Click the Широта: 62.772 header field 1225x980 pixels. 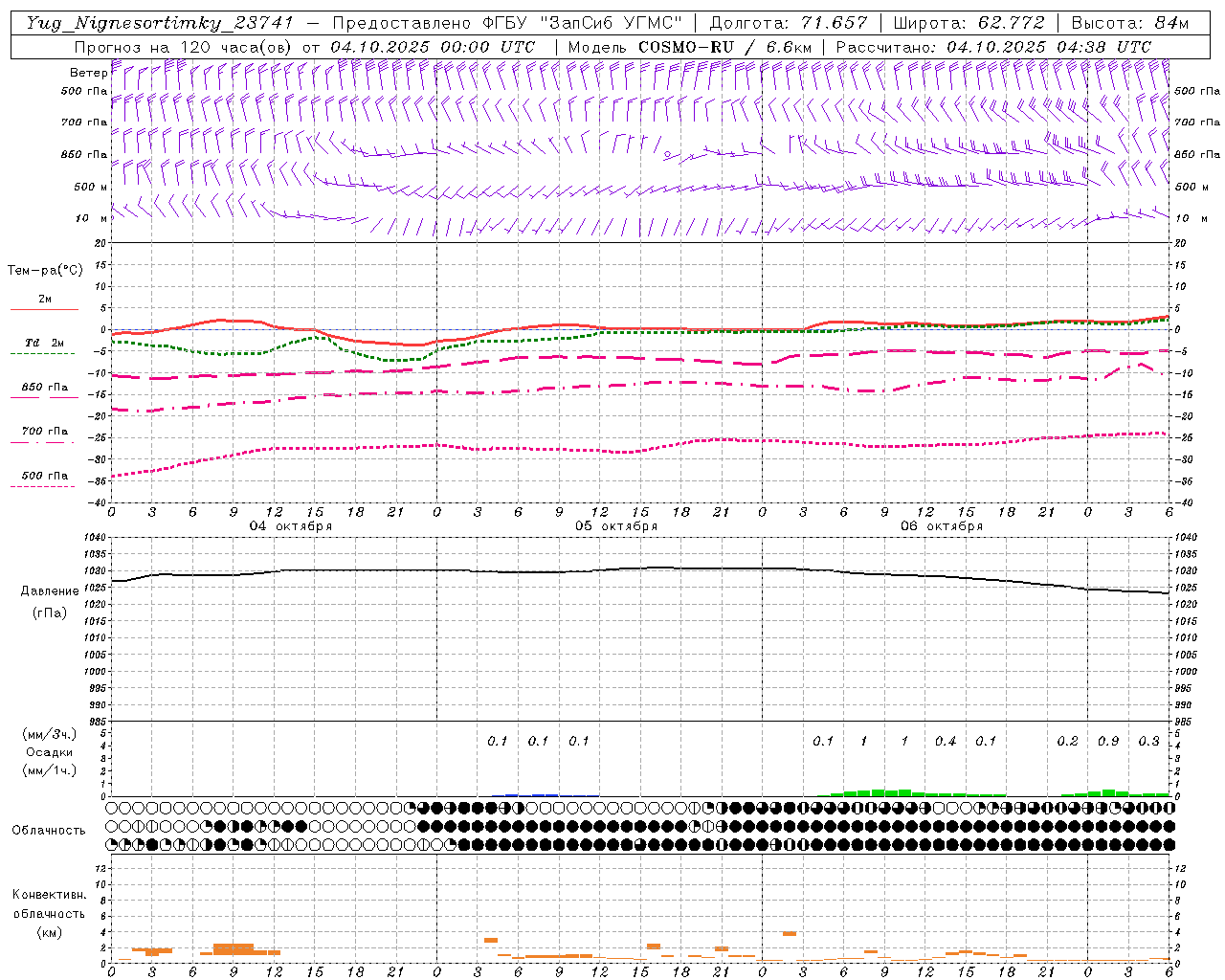coord(969,24)
